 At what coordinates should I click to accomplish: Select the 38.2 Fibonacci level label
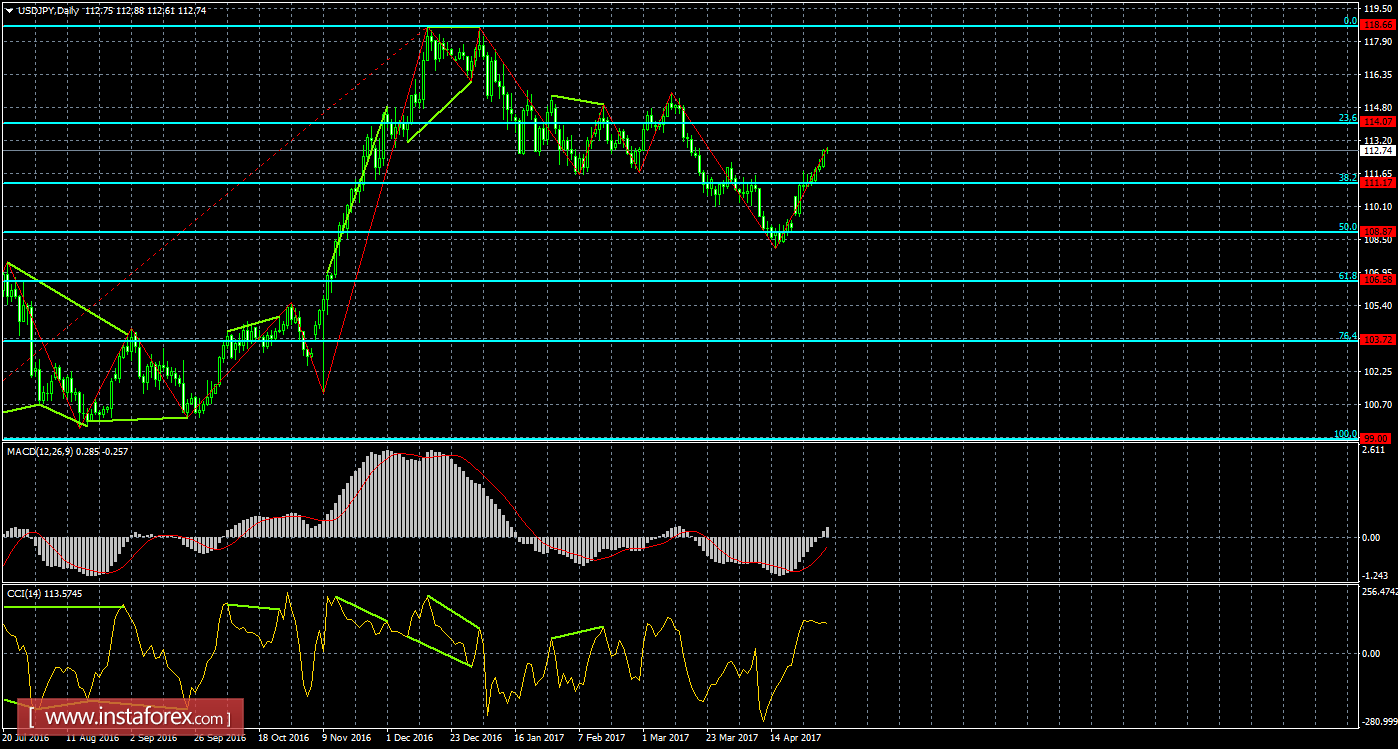click(x=1347, y=177)
